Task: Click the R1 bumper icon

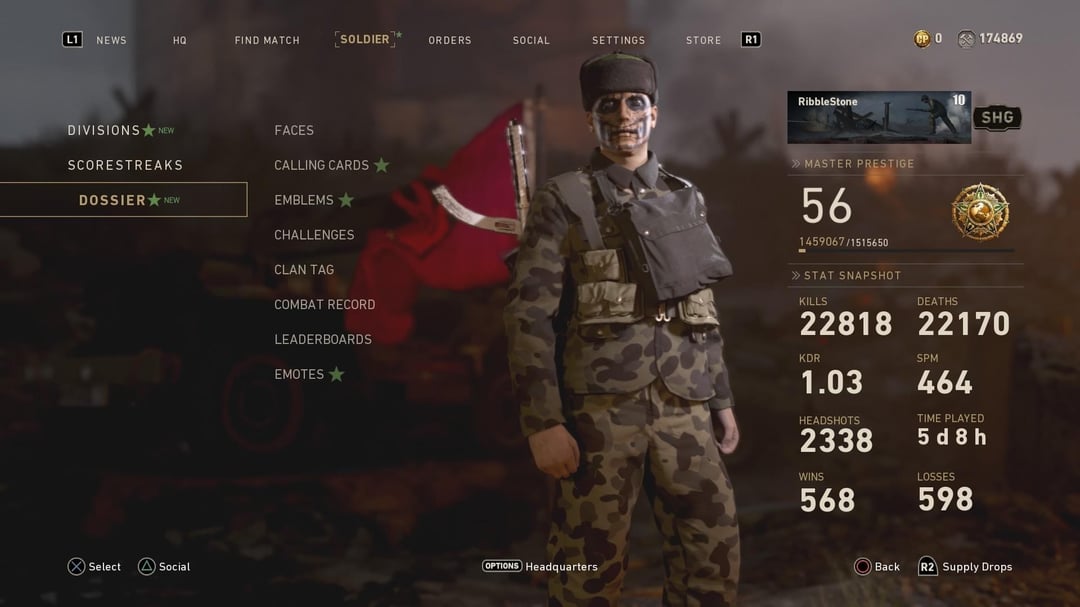Action: pyautogui.click(x=751, y=39)
